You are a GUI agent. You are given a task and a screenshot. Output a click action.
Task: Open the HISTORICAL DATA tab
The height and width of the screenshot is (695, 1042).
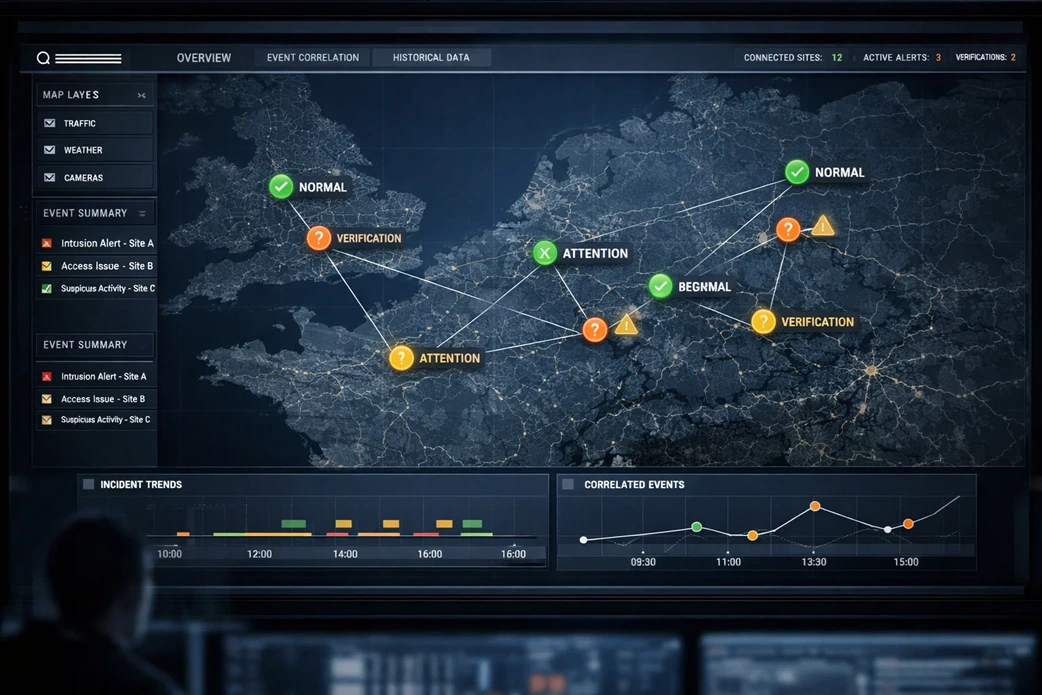(x=430, y=57)
